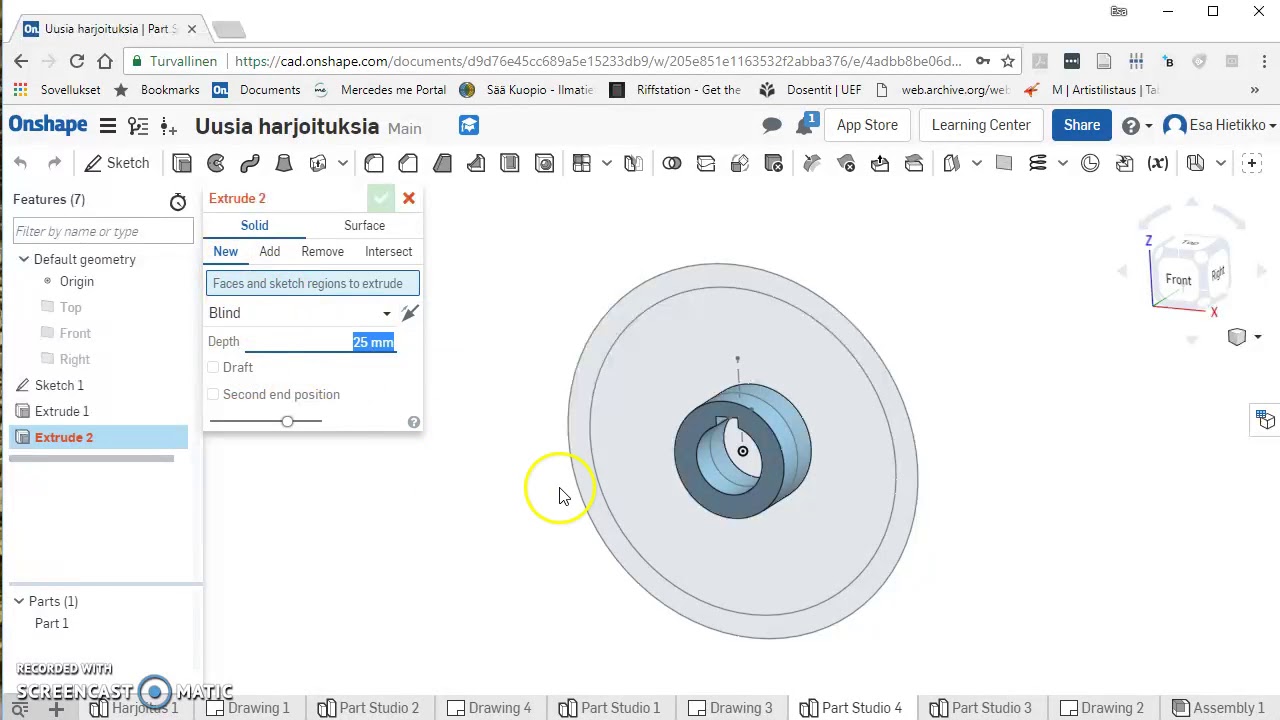Open the Variable (x) tool
The width and height of the screenshot is (1280, 720).
pos(1158,163)
